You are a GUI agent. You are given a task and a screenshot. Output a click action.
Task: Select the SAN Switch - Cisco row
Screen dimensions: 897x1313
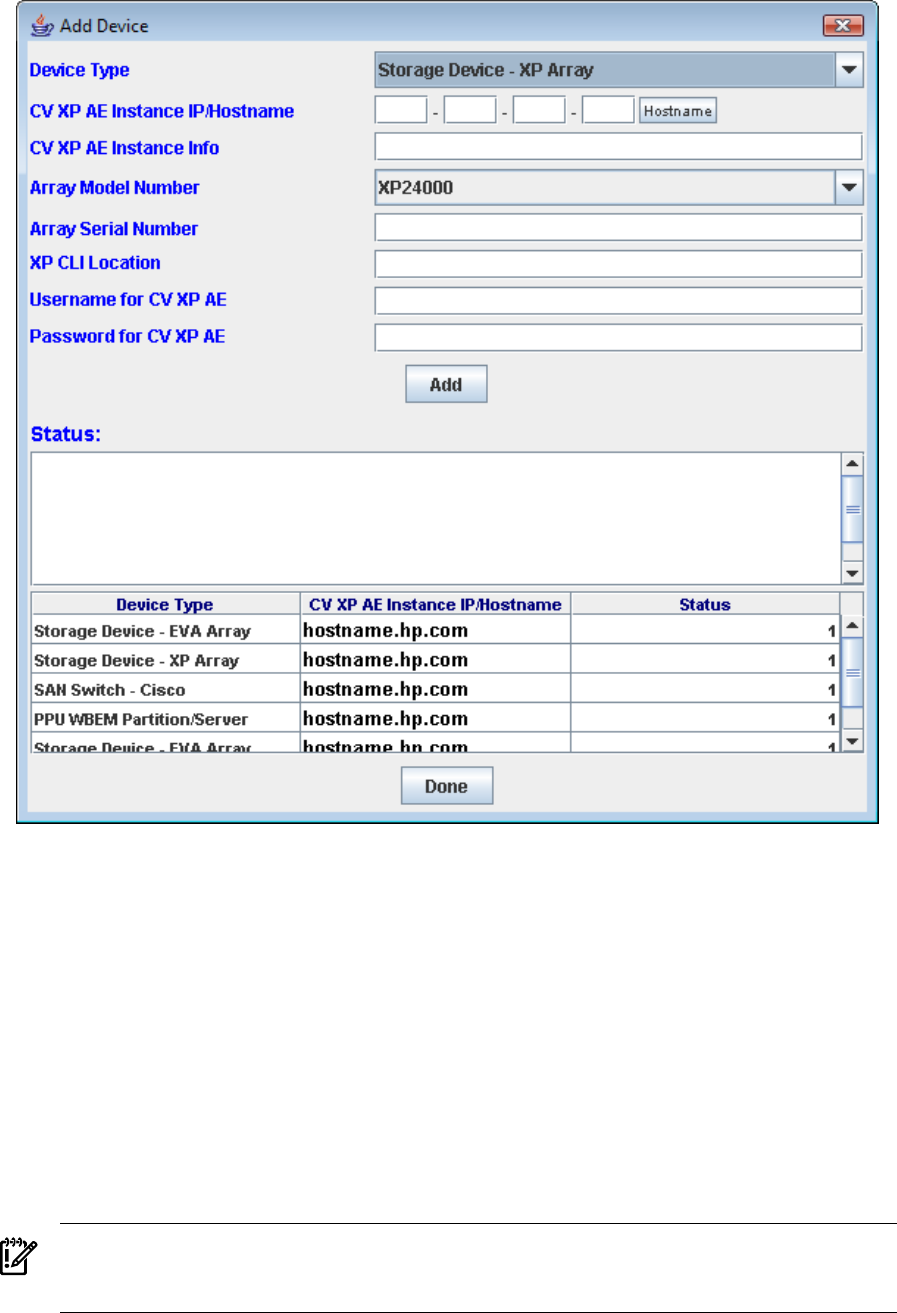436,689
